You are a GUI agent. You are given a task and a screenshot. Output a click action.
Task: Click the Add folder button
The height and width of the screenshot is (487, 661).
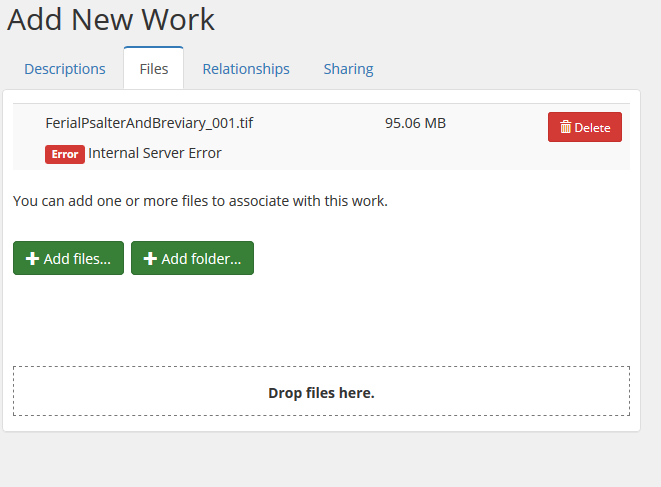point(192,258)
